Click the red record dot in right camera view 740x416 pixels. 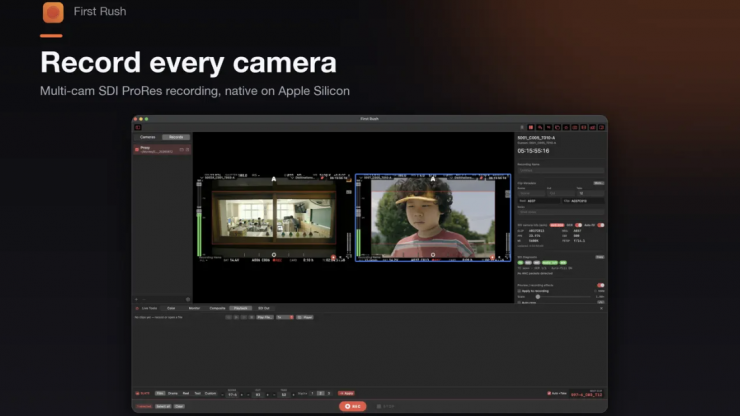492,257
